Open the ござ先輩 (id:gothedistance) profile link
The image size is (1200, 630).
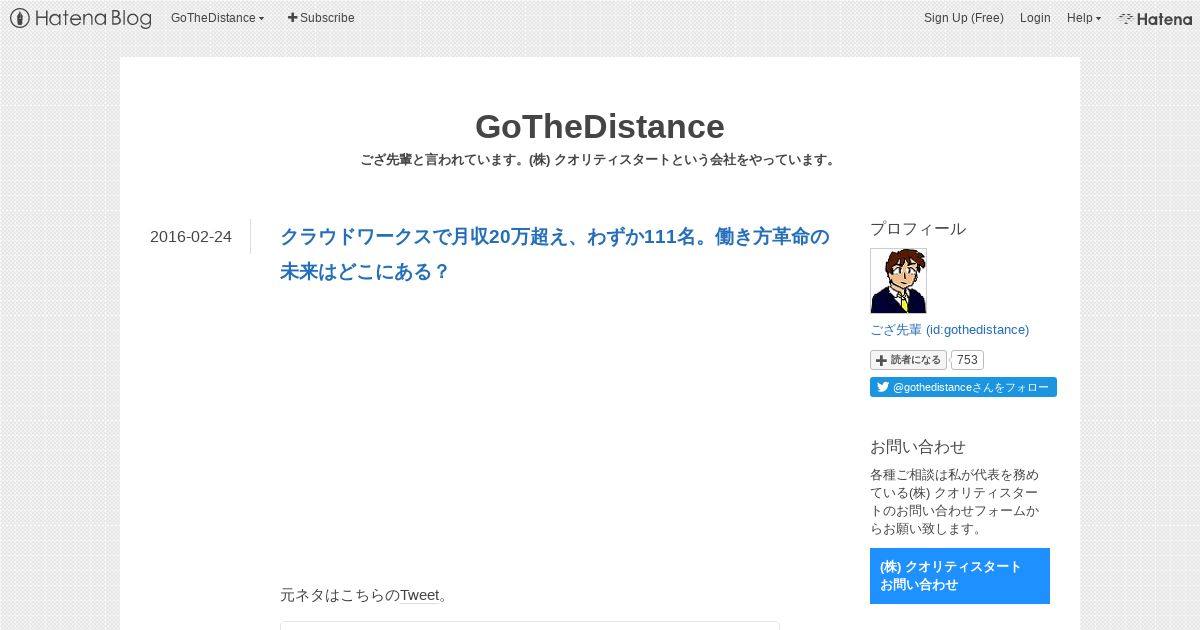[949, 329]
